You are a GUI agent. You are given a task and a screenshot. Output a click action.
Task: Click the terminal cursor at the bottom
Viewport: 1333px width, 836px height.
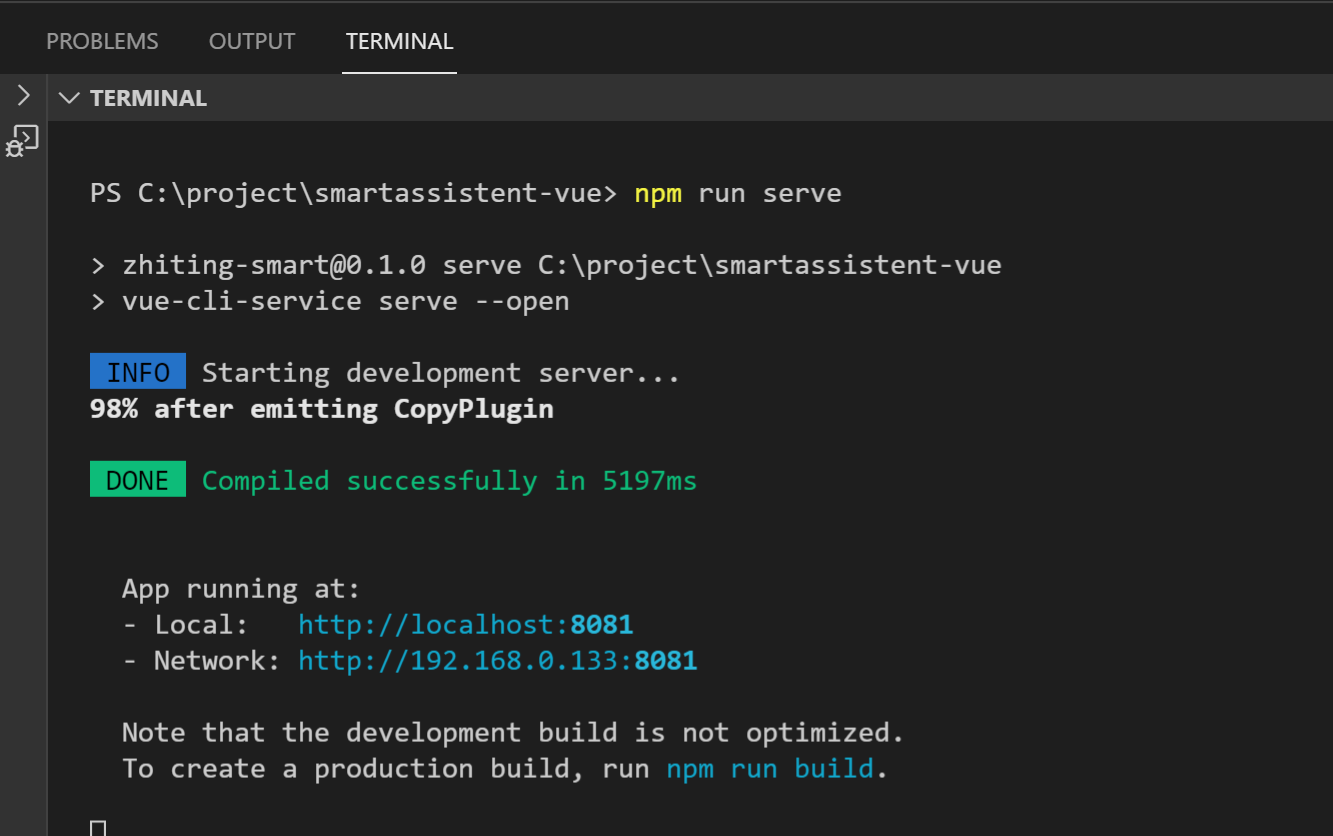click(x=98, y=828)
